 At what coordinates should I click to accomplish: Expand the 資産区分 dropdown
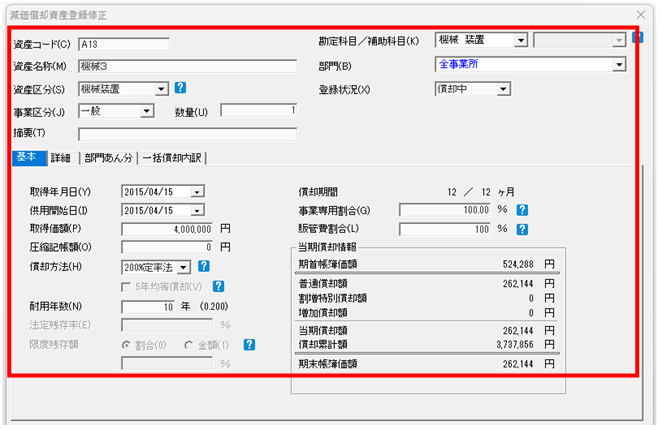(x=161, y=89)
